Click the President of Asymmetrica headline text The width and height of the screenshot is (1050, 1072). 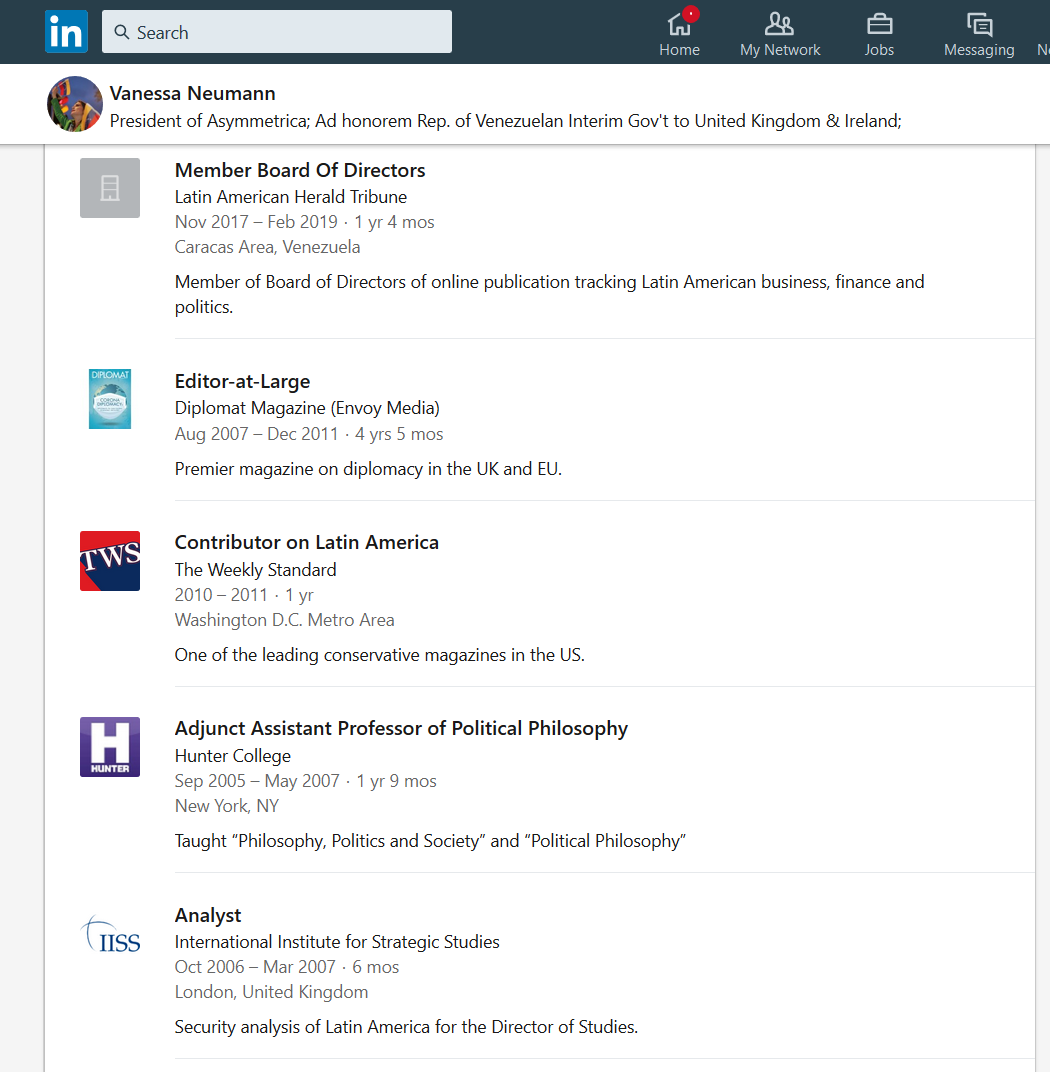coord(506,121)
